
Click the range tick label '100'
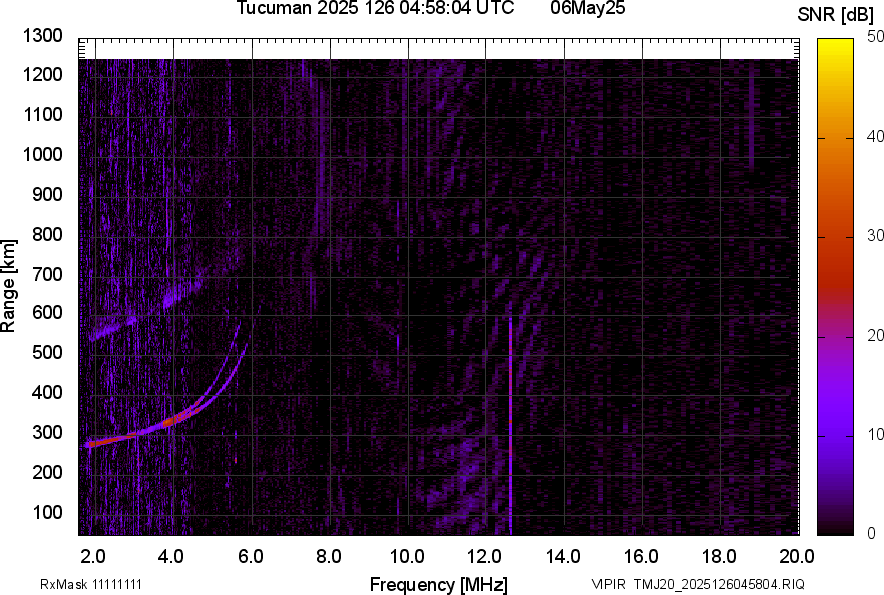(47, 512)
